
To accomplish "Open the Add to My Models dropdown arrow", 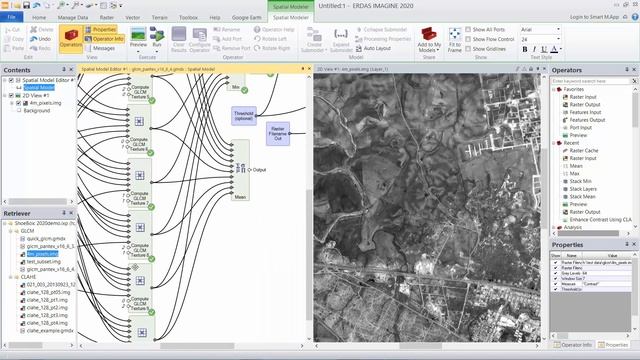I will click(438, 50).
